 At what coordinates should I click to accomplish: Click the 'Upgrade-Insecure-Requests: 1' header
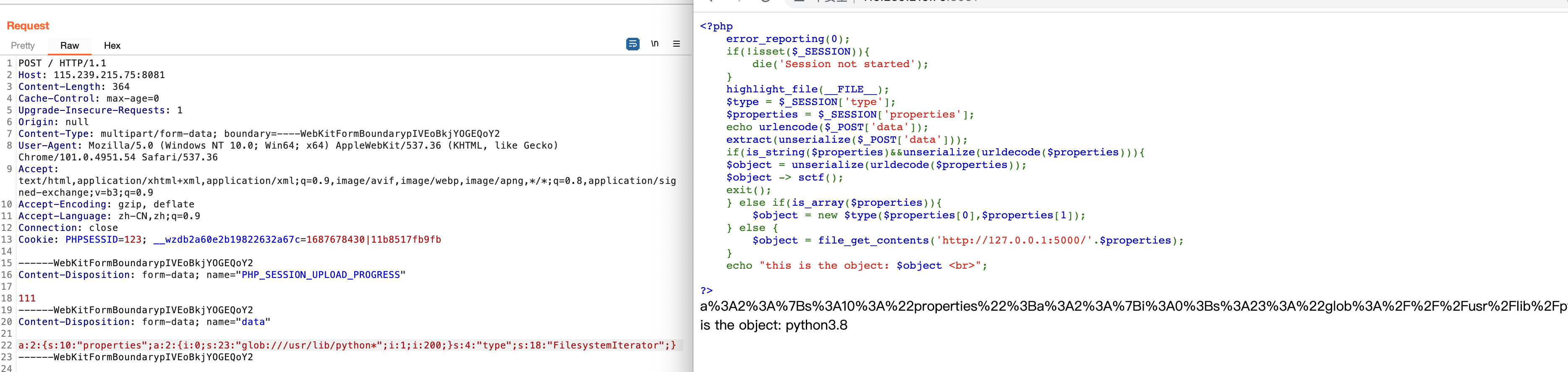click(100, 110)
